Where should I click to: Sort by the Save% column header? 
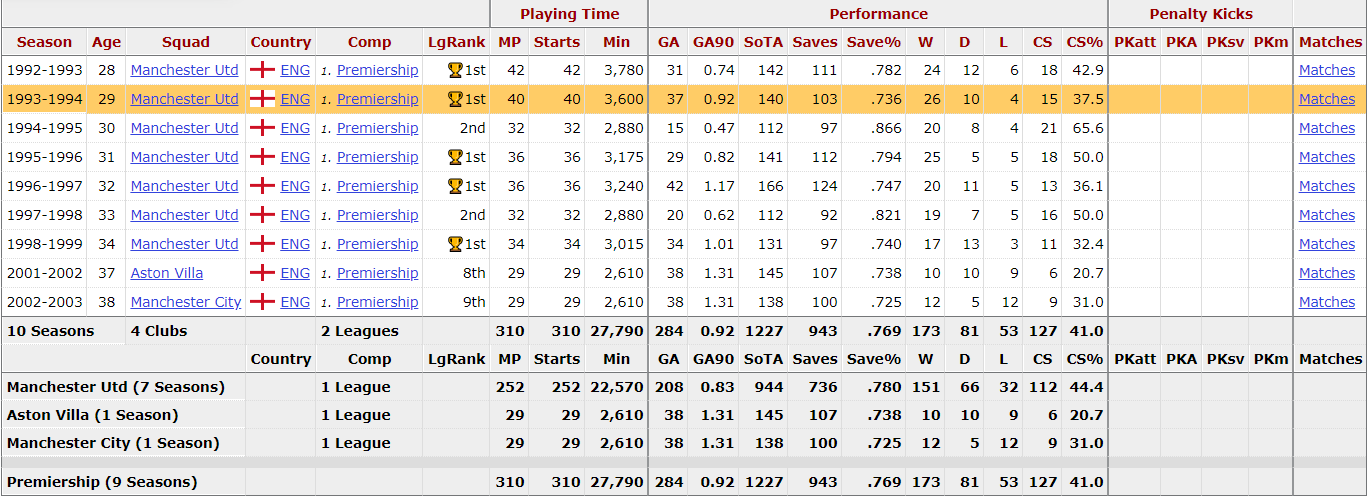pos(874,42)
